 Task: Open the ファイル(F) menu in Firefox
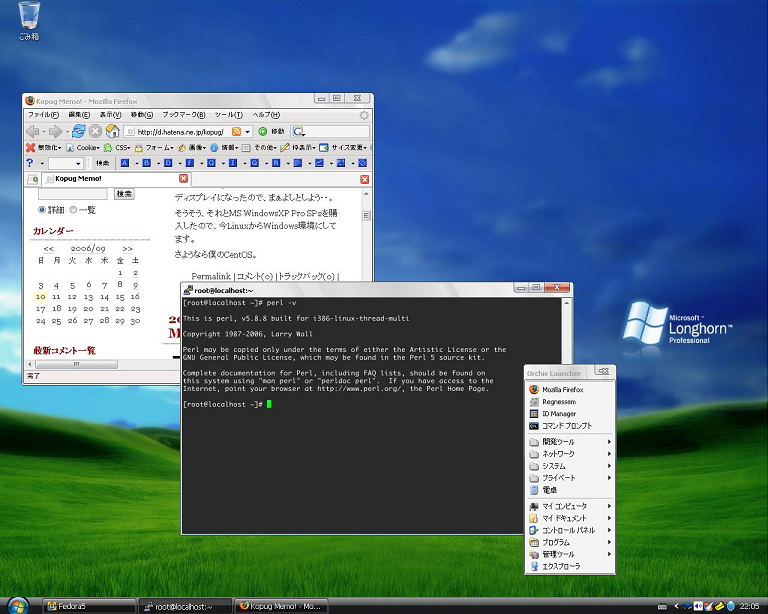(x=43, y=115)
